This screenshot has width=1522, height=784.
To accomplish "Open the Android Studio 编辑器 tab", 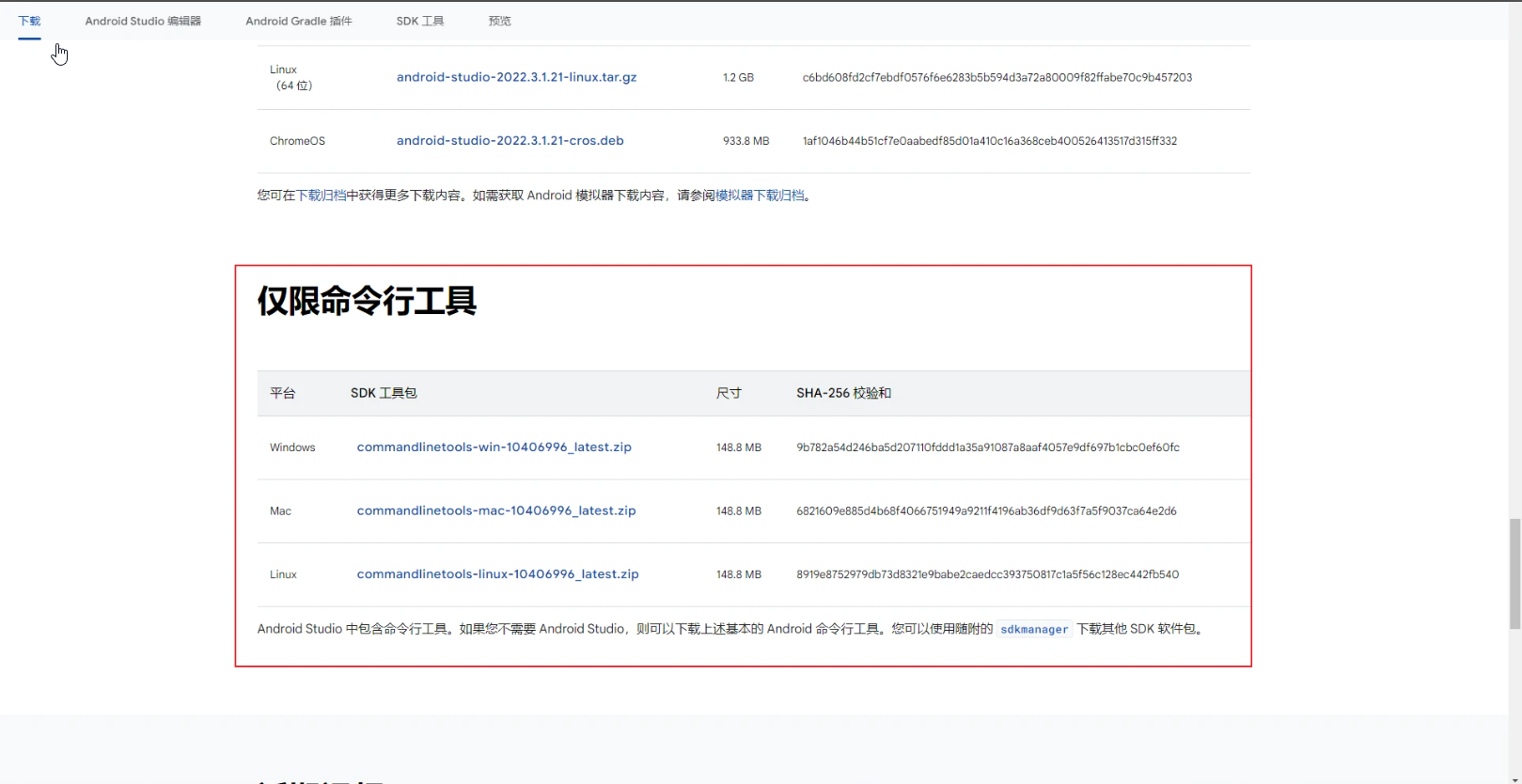I will click(143, 21).
